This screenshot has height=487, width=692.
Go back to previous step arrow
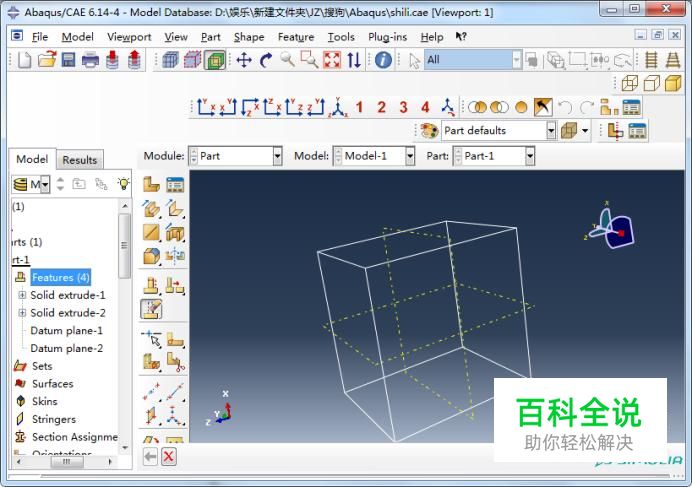[150, 456]
